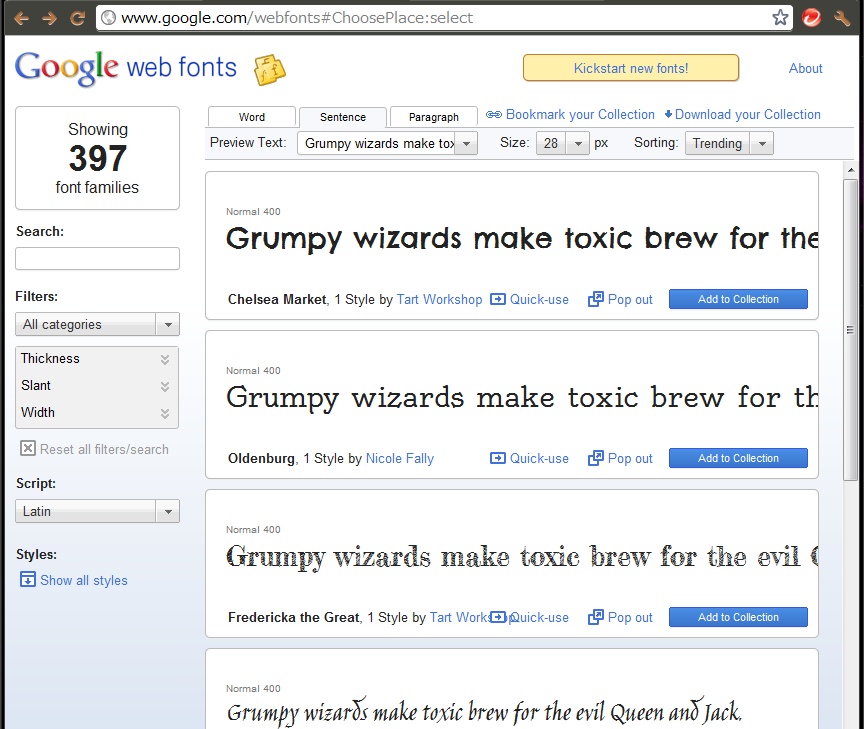This screenshot has width=864, height=729.
Task: Click the vertical scrollbar thumb of font list
Action: (850, 330)
